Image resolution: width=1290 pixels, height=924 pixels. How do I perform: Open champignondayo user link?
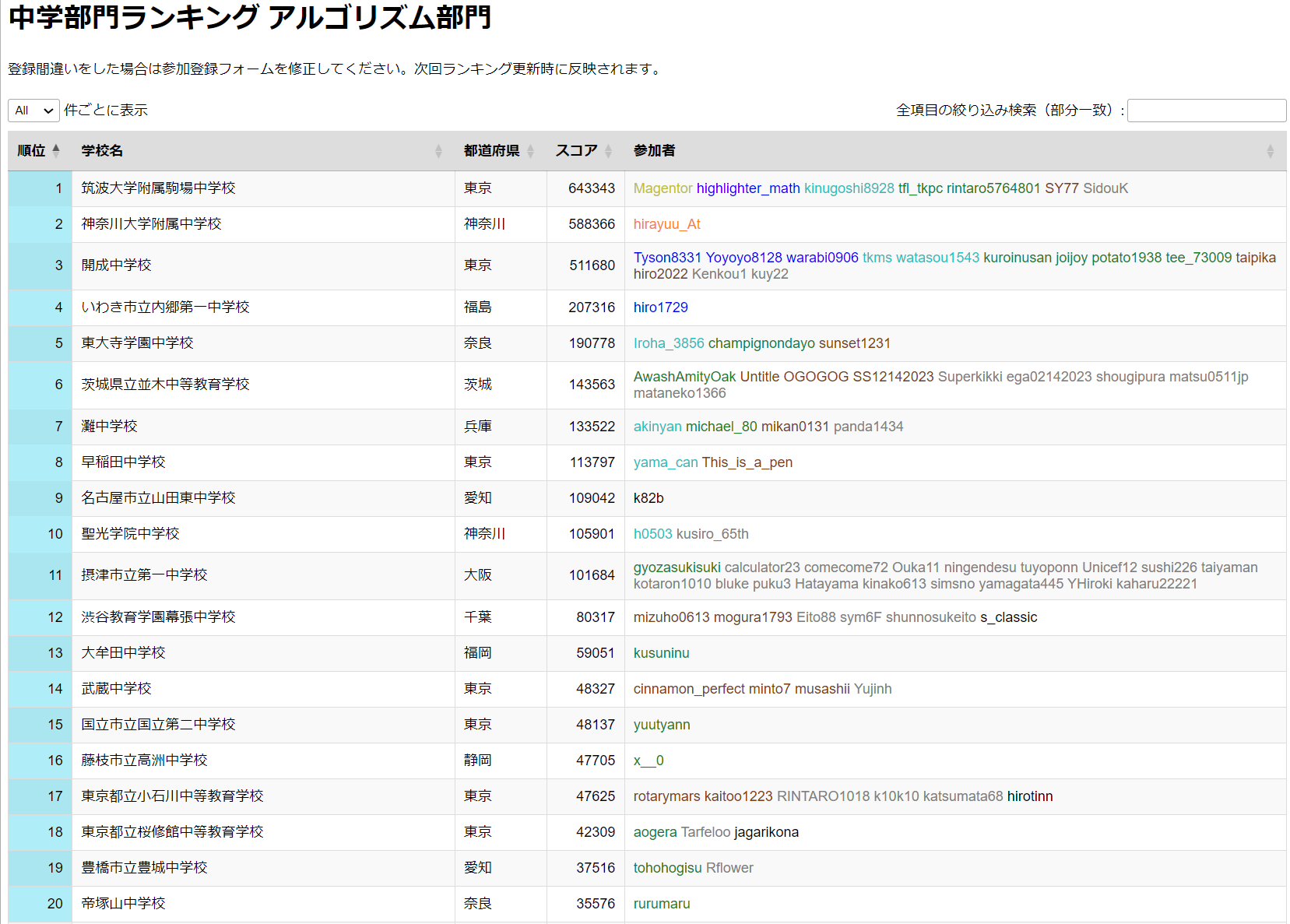pyautogui.click(x=761, y=343)
